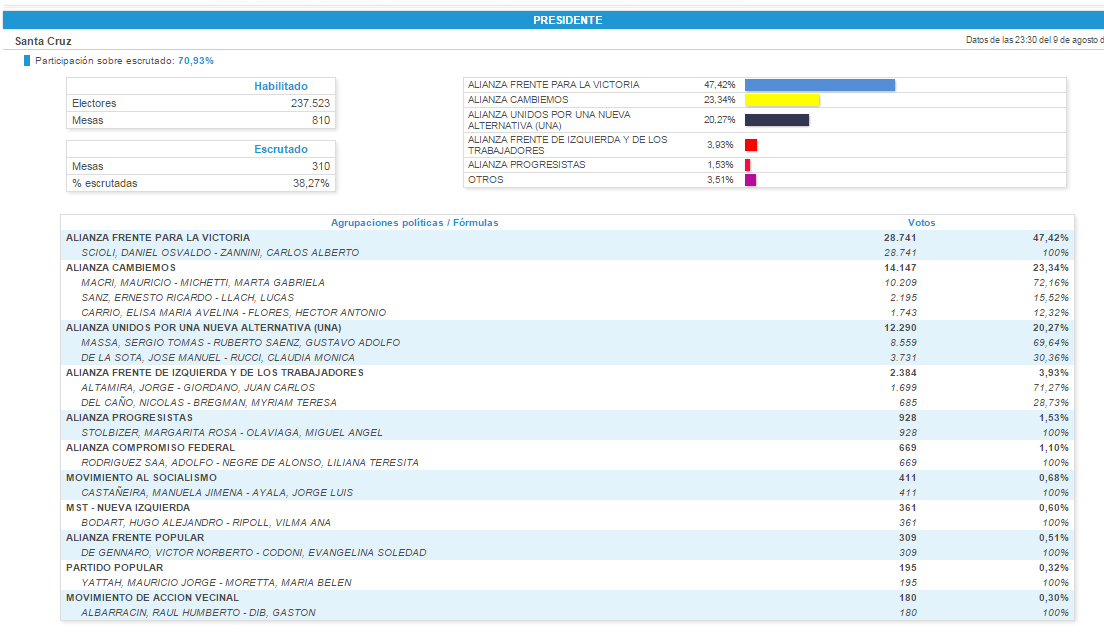1104x633 pixels.
Task: Click Macri's vote count 10.209
Action: [x=901, y=282]
